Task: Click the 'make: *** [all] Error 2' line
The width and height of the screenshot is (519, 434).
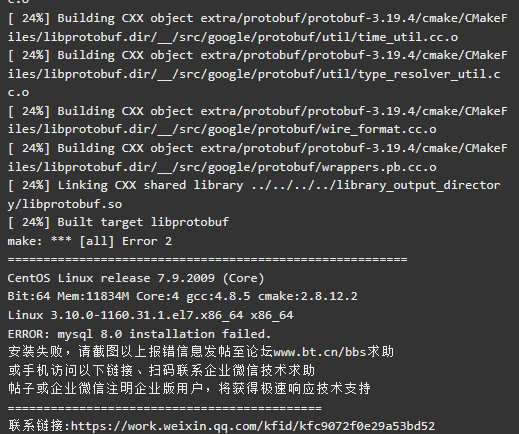Action: pos(90,241)
